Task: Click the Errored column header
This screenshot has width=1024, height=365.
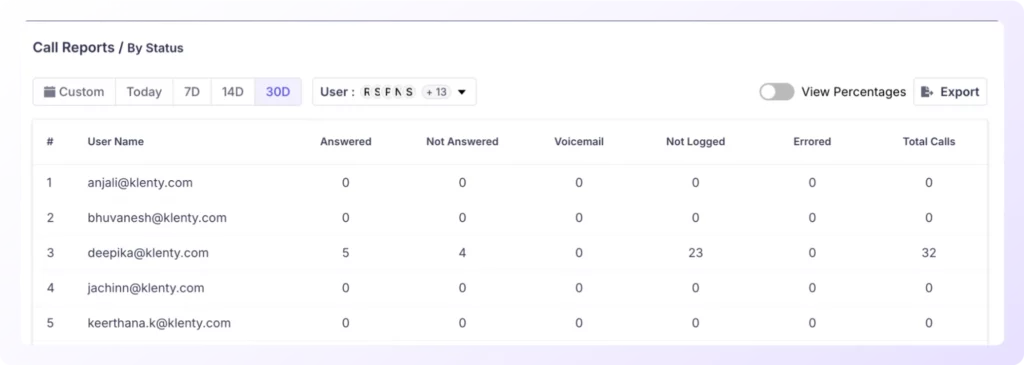Action: pos(812,142)
